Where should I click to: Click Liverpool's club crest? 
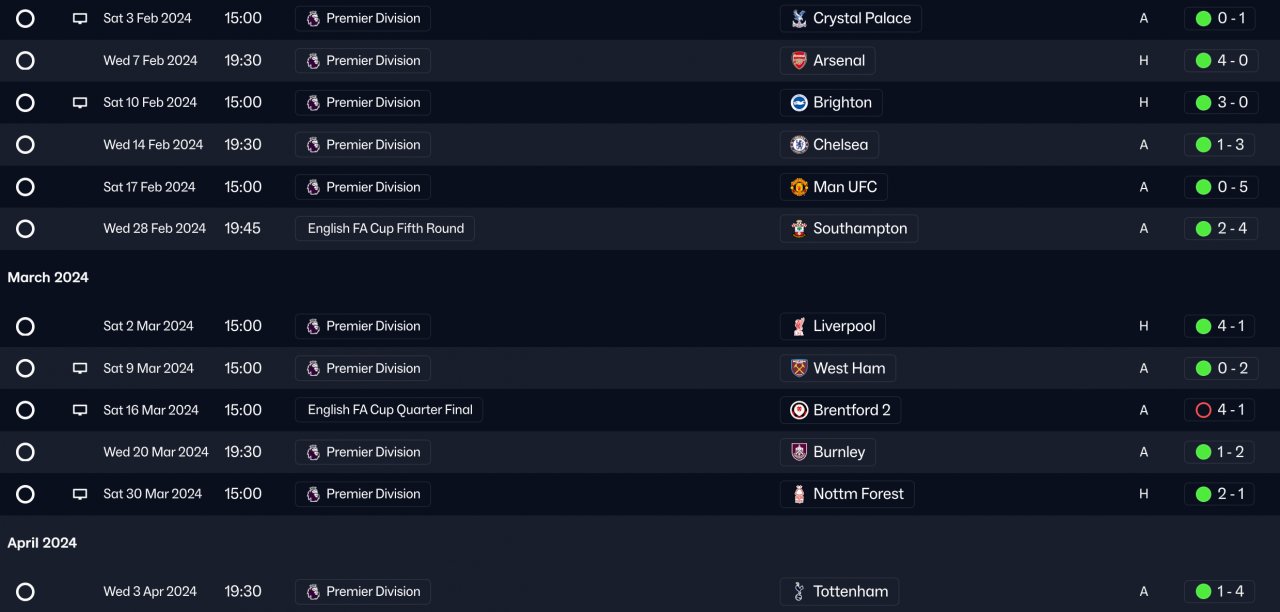(799, 327)
